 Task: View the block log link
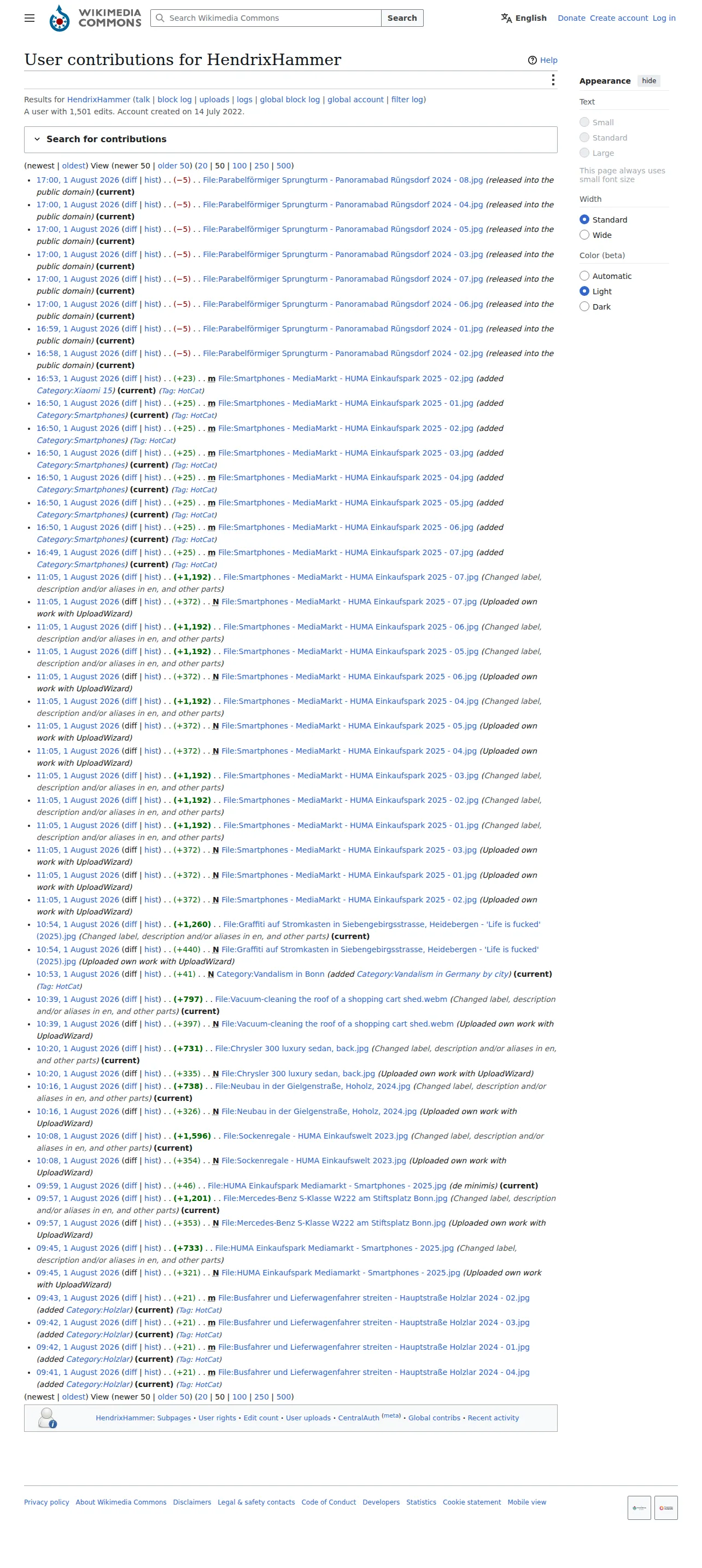coord(174,100)
